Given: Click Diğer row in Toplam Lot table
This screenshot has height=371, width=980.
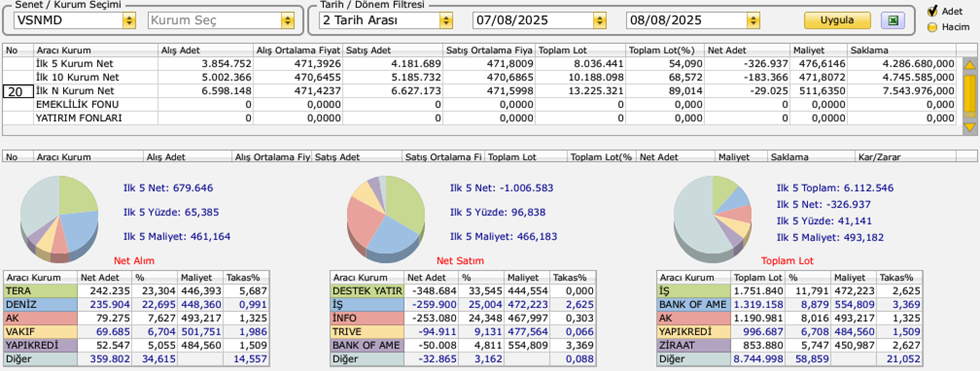Looking at the screenshot, I should pyautogui.click(x=790, y=360).
